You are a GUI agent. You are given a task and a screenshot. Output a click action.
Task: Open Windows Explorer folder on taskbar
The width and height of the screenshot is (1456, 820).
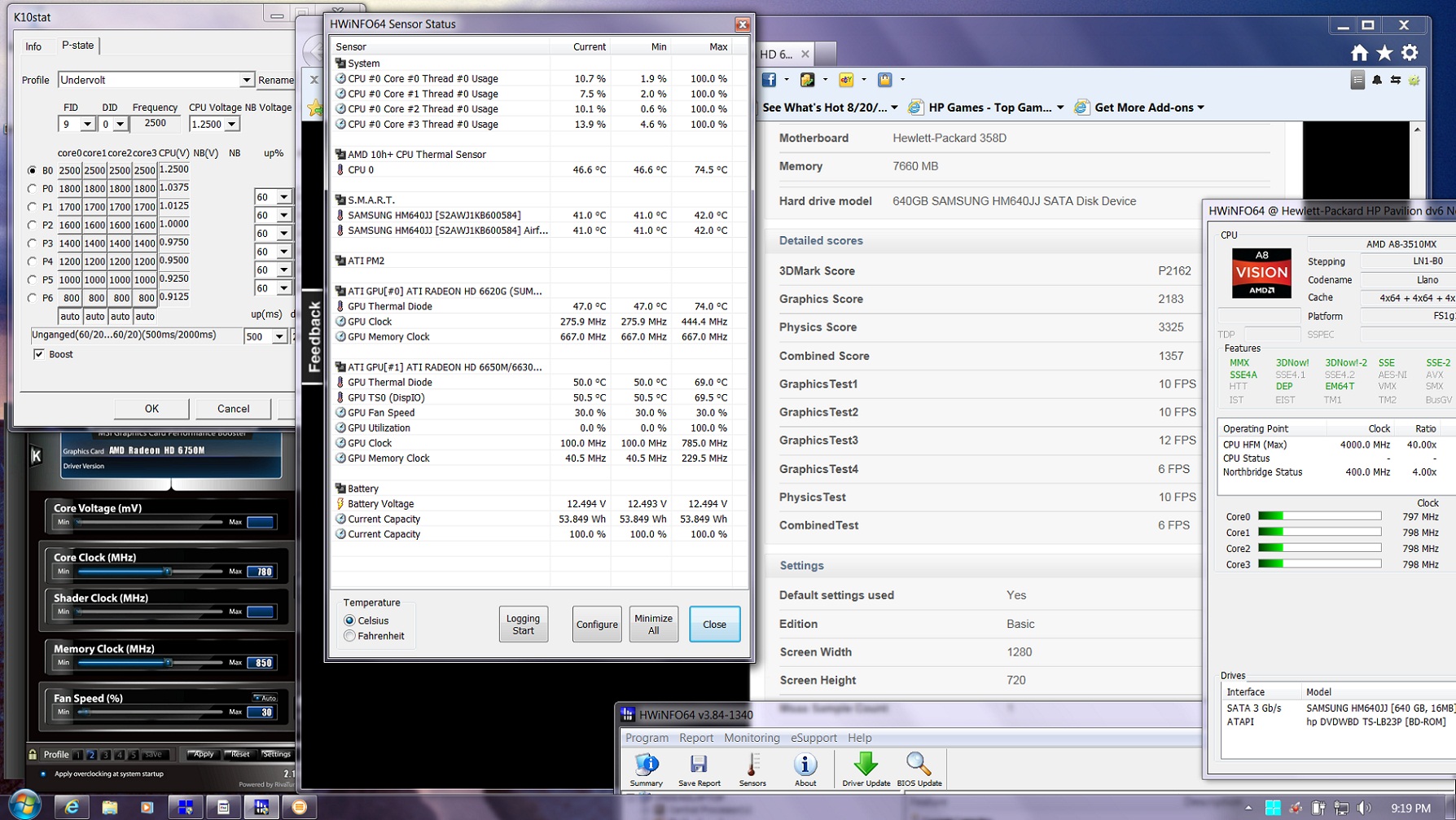pos(109,807)
